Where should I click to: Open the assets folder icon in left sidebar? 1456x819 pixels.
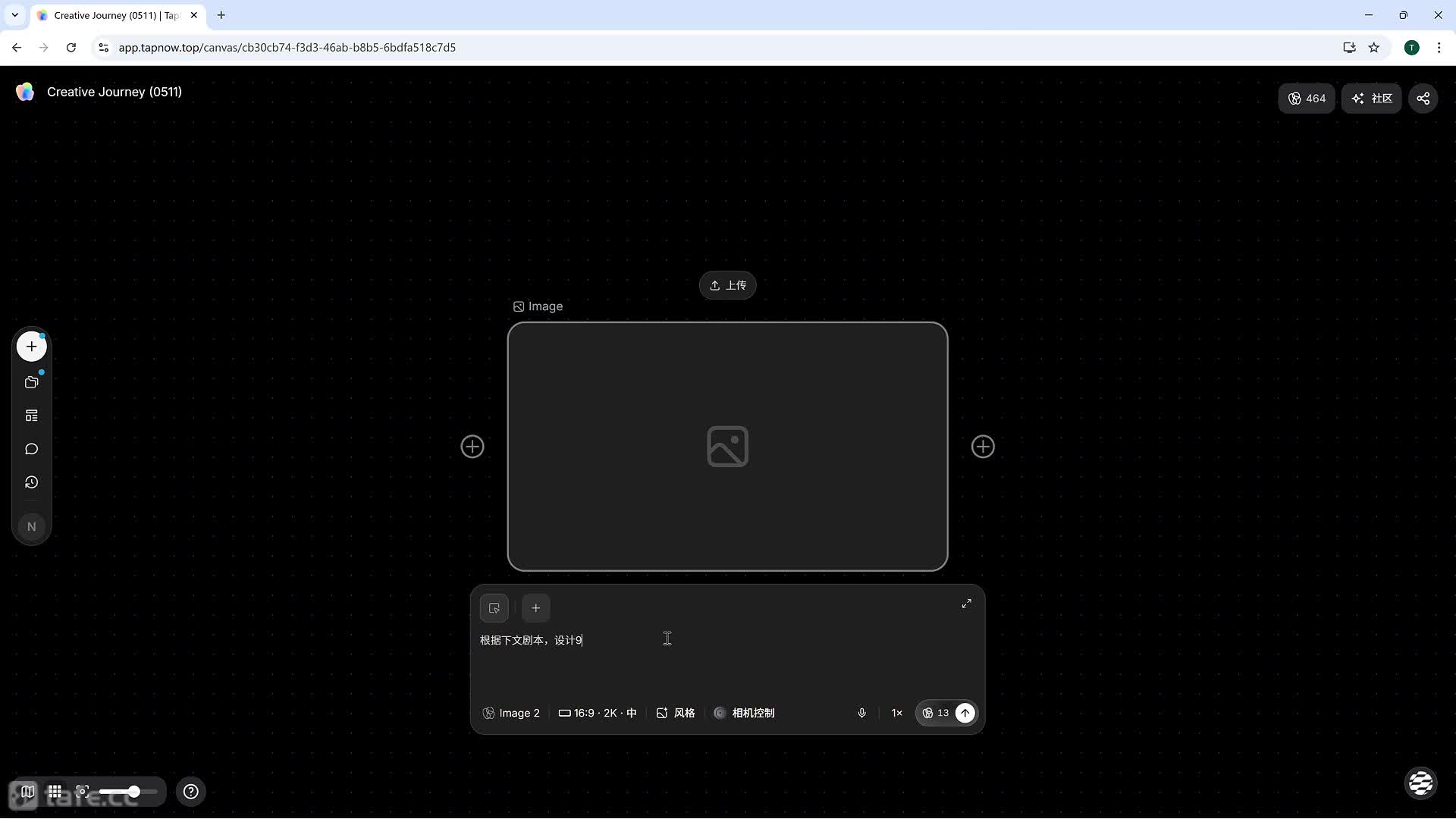pos(31,382)
